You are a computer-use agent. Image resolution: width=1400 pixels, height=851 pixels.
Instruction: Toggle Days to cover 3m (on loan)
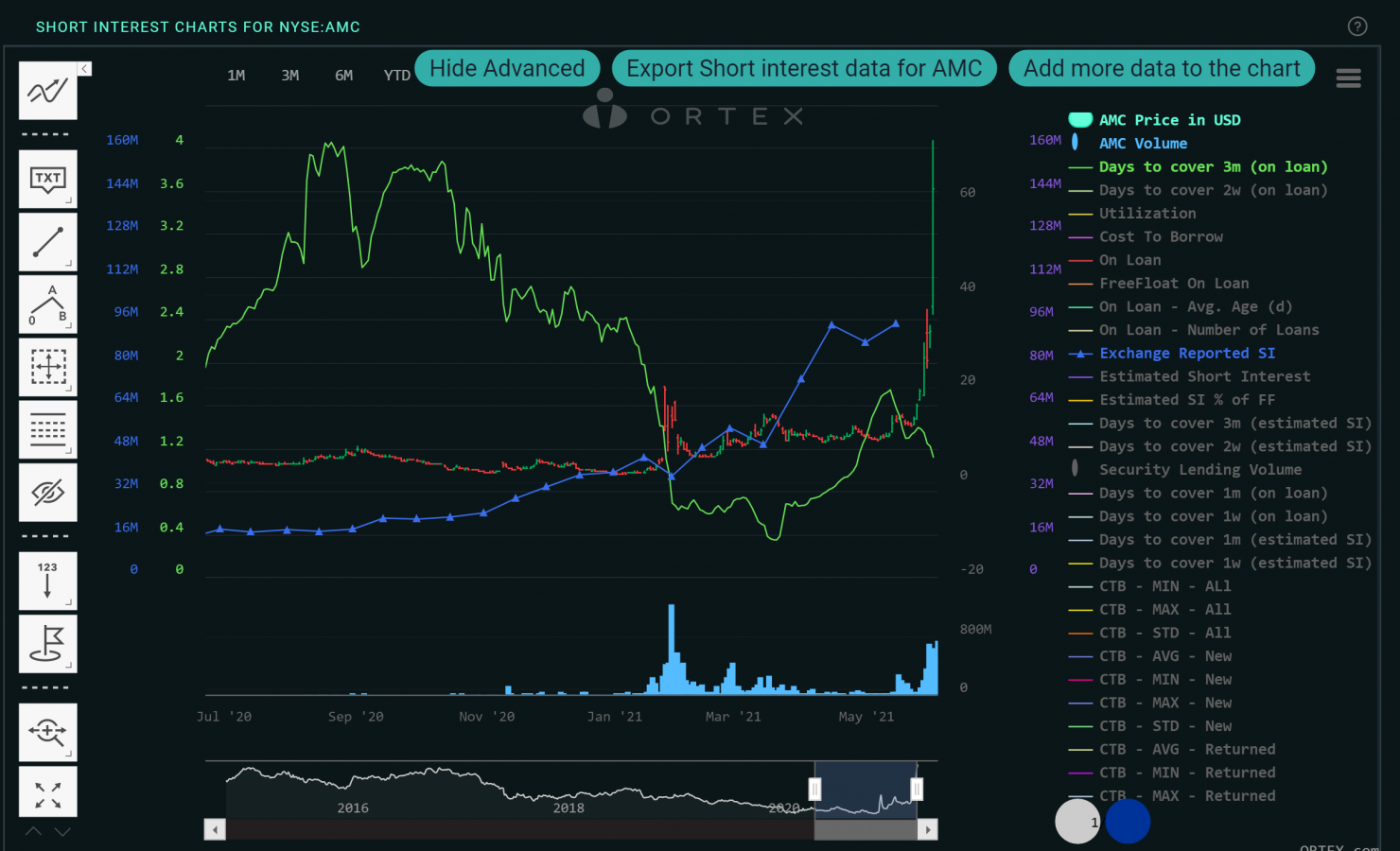tap(1213, 166)
